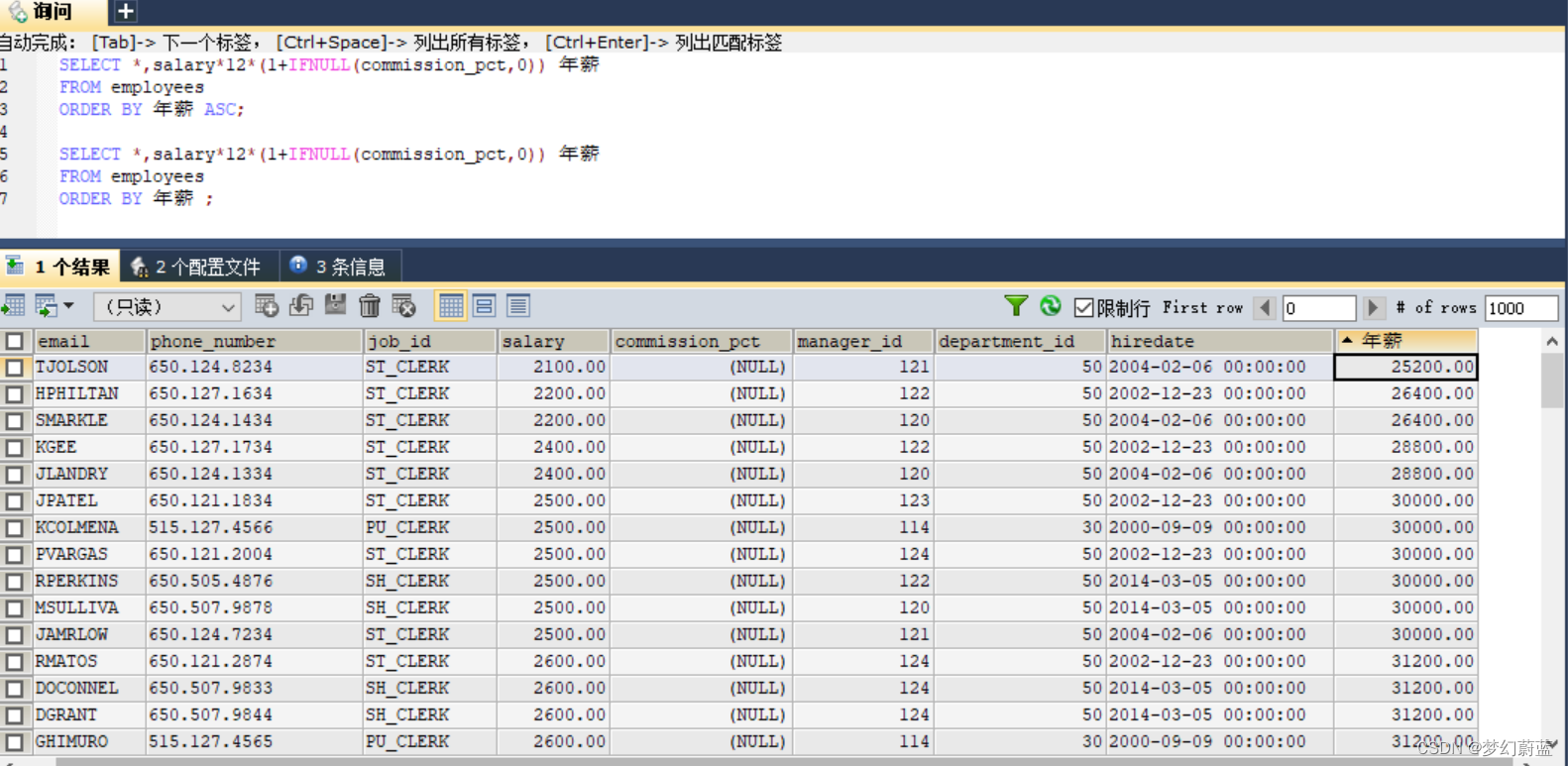Switch to grid view mode
Screen dimensions: 1568x766
pos(451,306)
